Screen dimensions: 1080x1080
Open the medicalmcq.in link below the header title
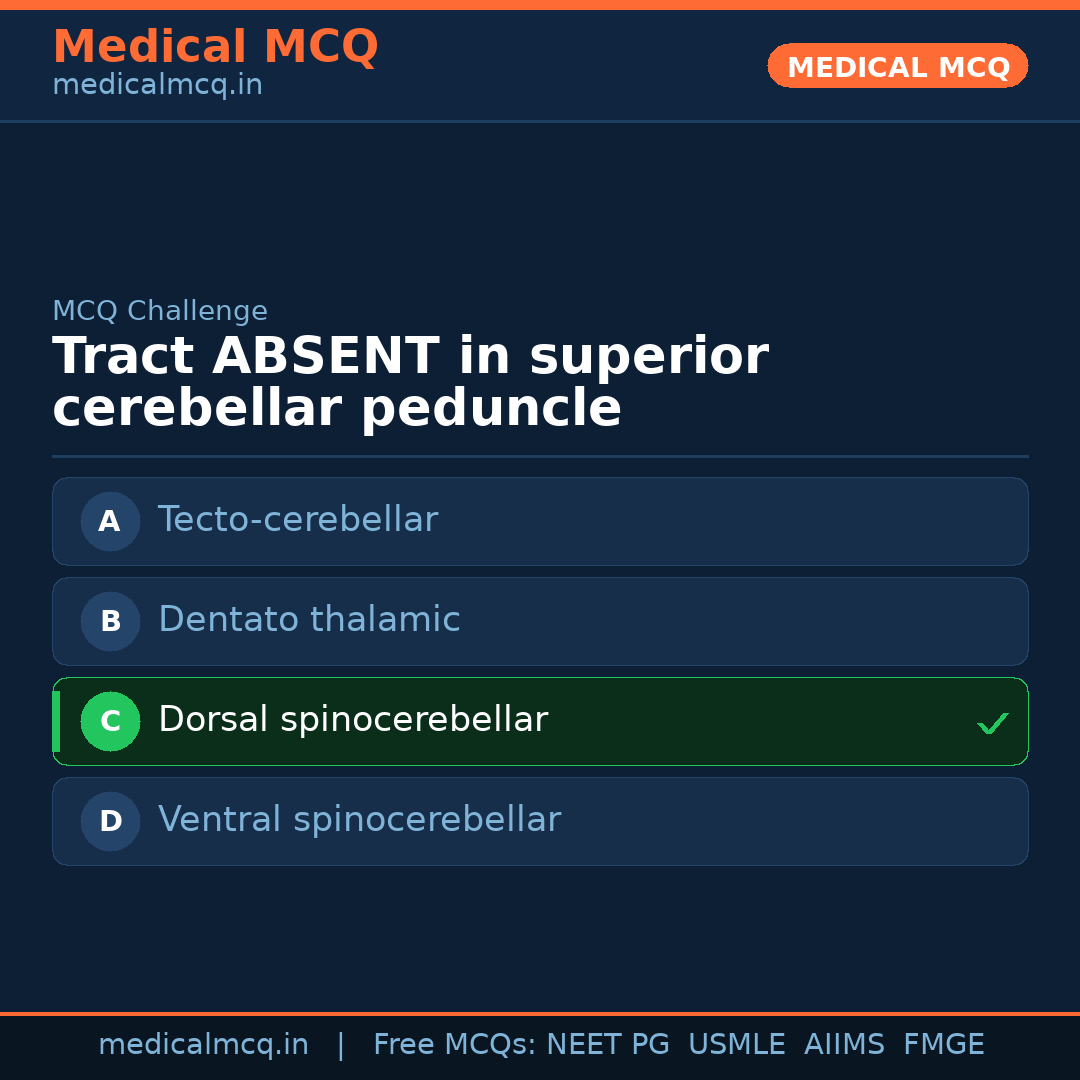click(157, 86)
